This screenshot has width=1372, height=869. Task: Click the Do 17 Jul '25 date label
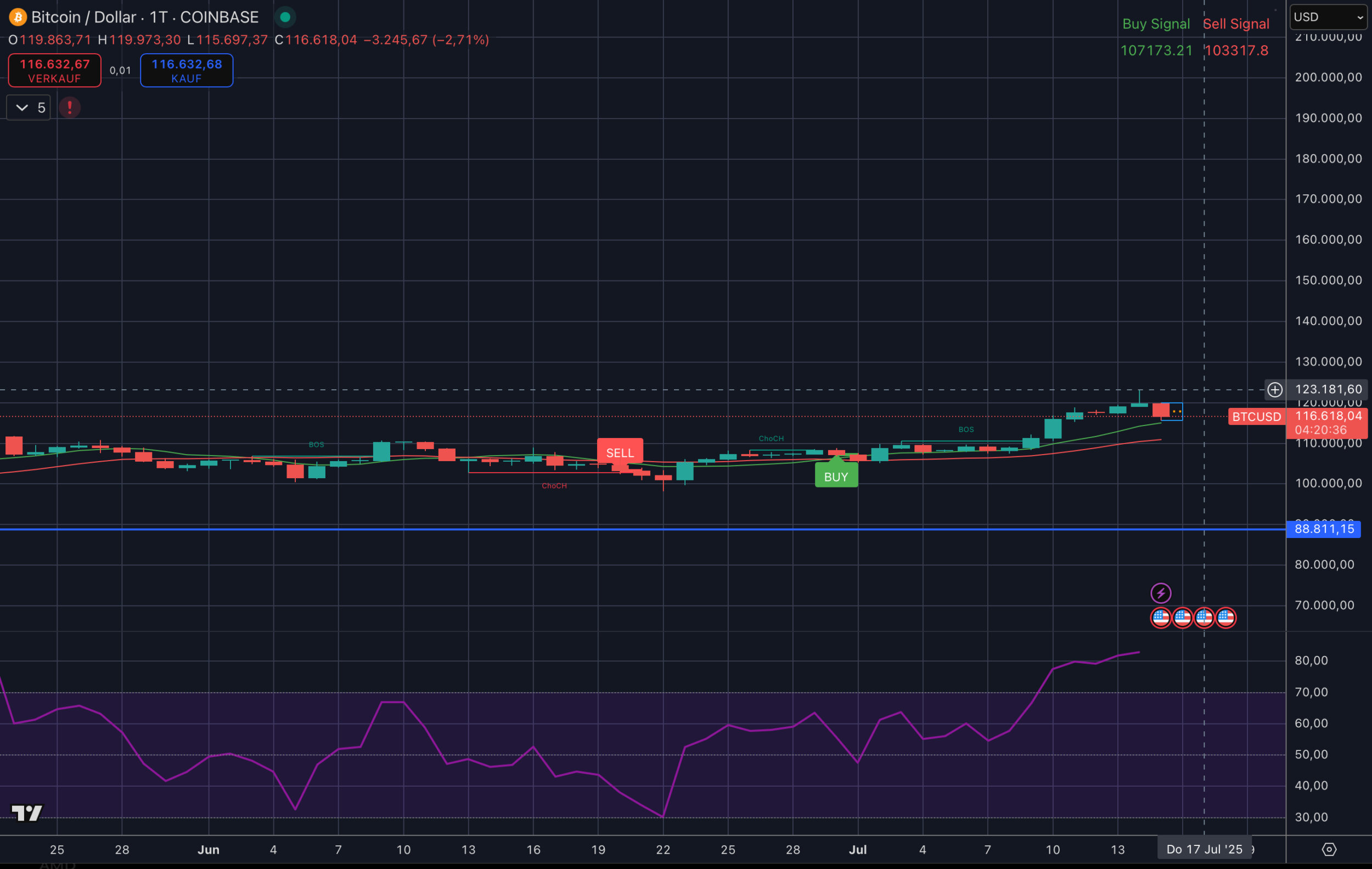coord(1204,849)
